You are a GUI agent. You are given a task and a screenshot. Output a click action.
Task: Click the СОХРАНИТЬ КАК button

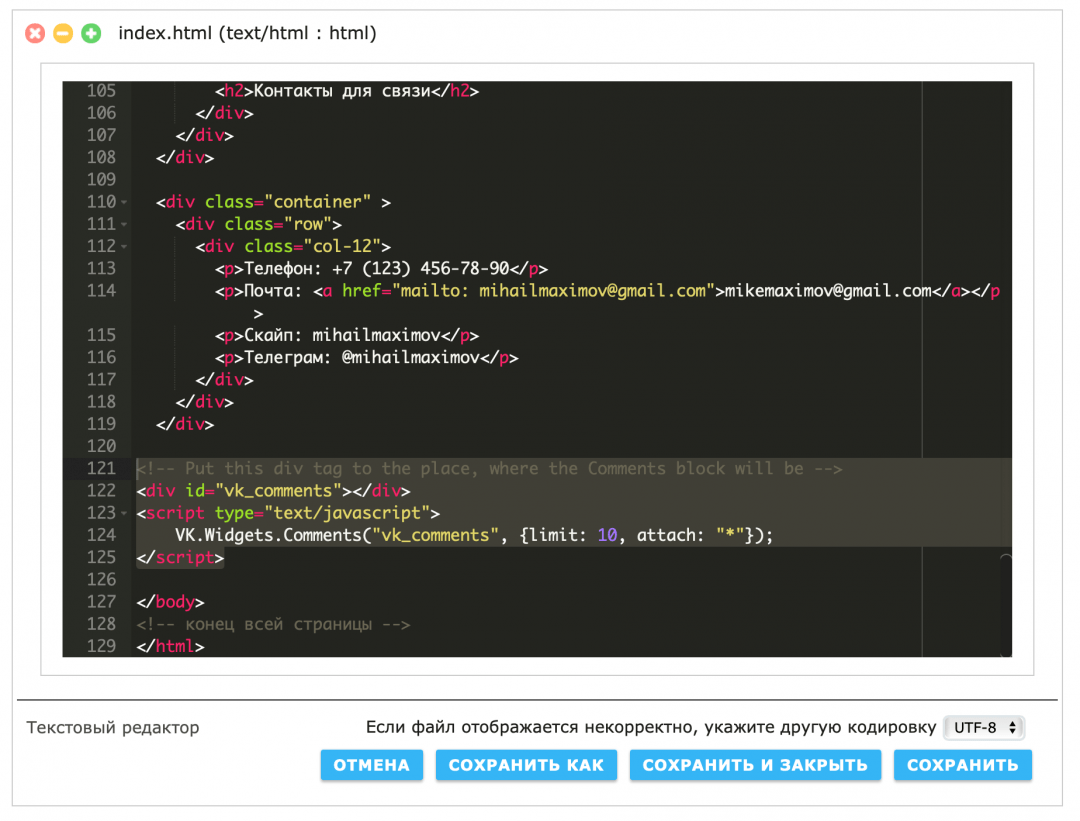click(526, 765)
